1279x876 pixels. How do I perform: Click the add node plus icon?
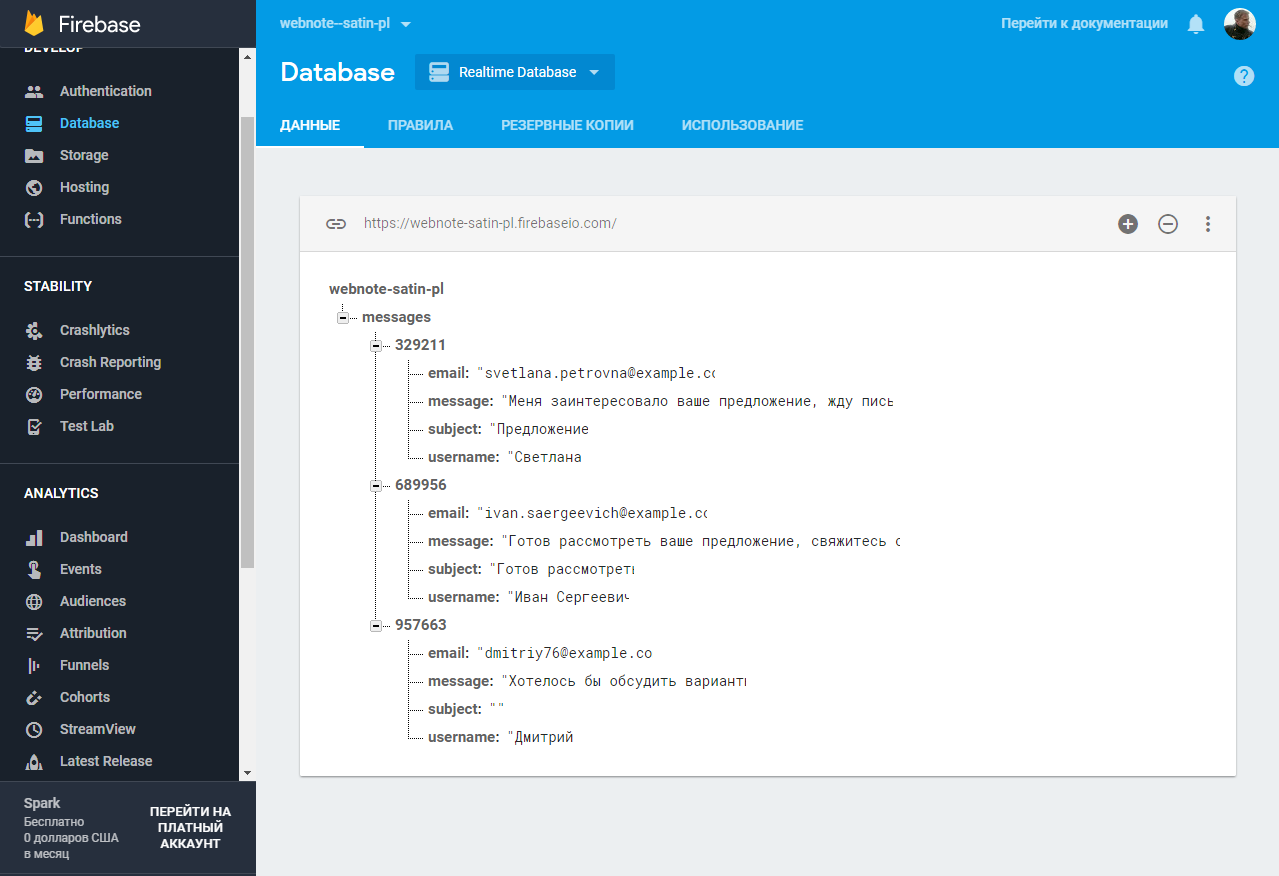pyautogui.click(x=1127, y=224)
